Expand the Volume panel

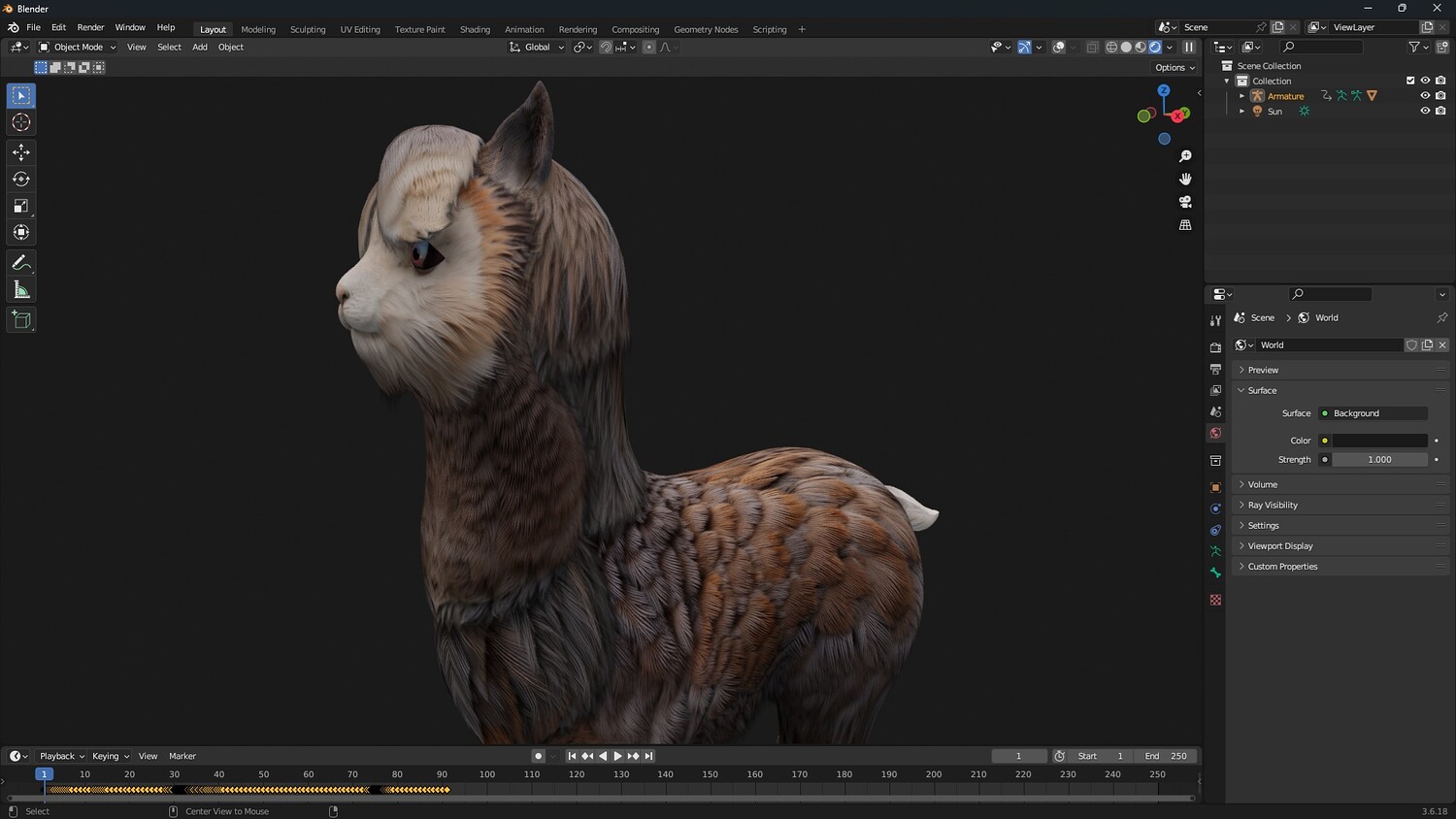pos(1262,484)
